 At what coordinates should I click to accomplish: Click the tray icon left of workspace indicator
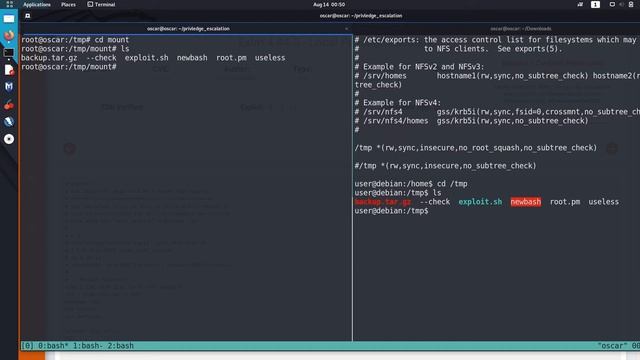click(x=580, y=4)
